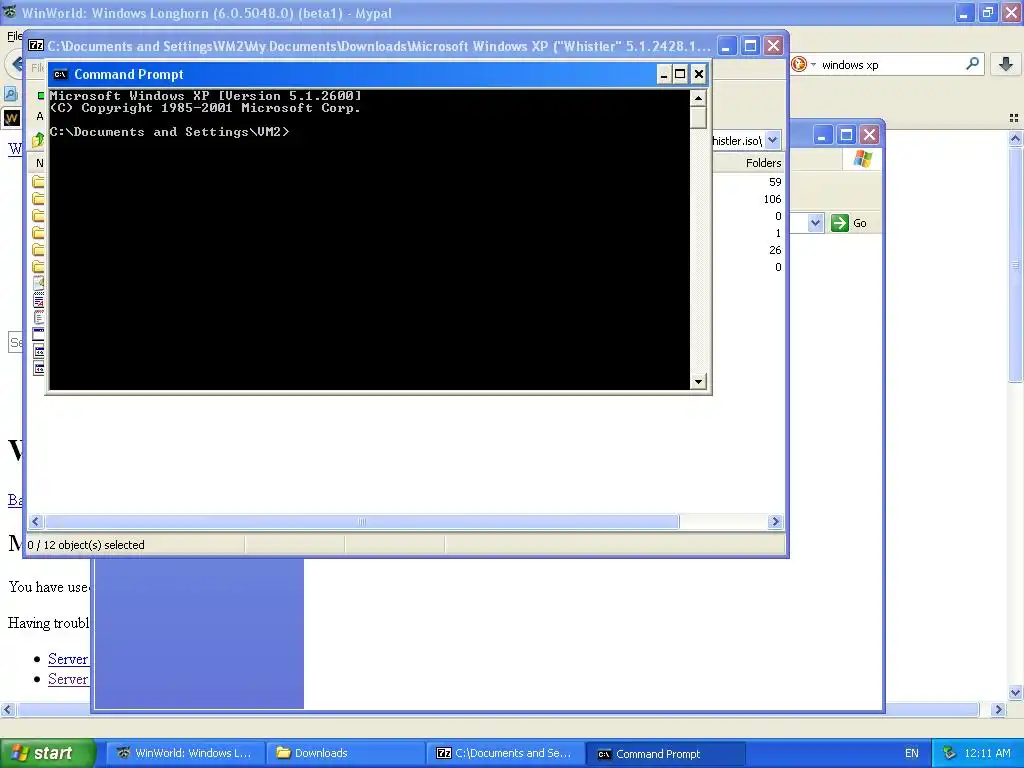Switch to the 7-Zip C:\Documents taskbar button

click(x=505, y=753)
